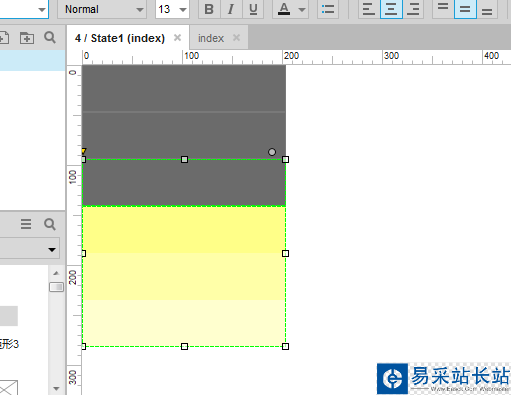The width and height of the screenshot is (511, 395).
Task: Click the add folder icon in pages panel
Action: click(x=27, y=38)
